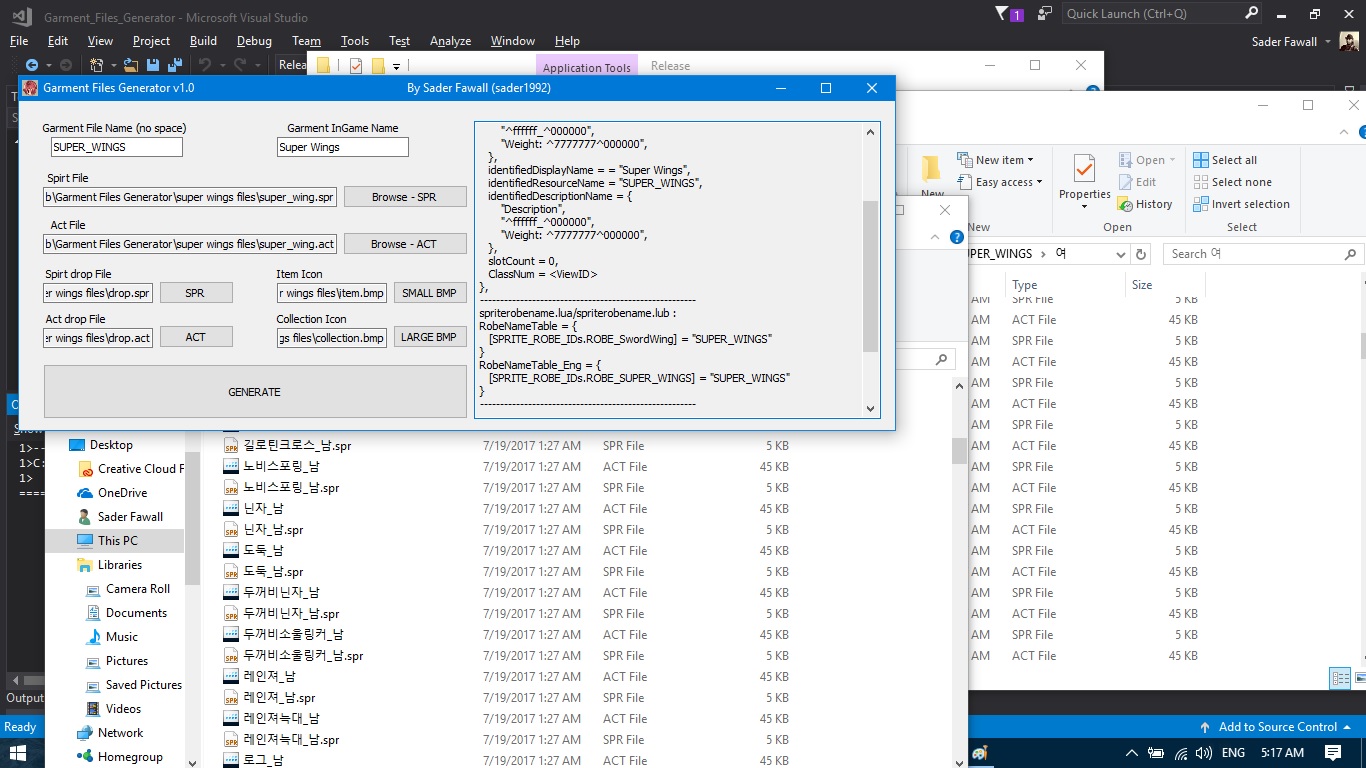Select file 길로틴크로스_남.spr in file list
1366x768 pixels.
coord(297,446)
